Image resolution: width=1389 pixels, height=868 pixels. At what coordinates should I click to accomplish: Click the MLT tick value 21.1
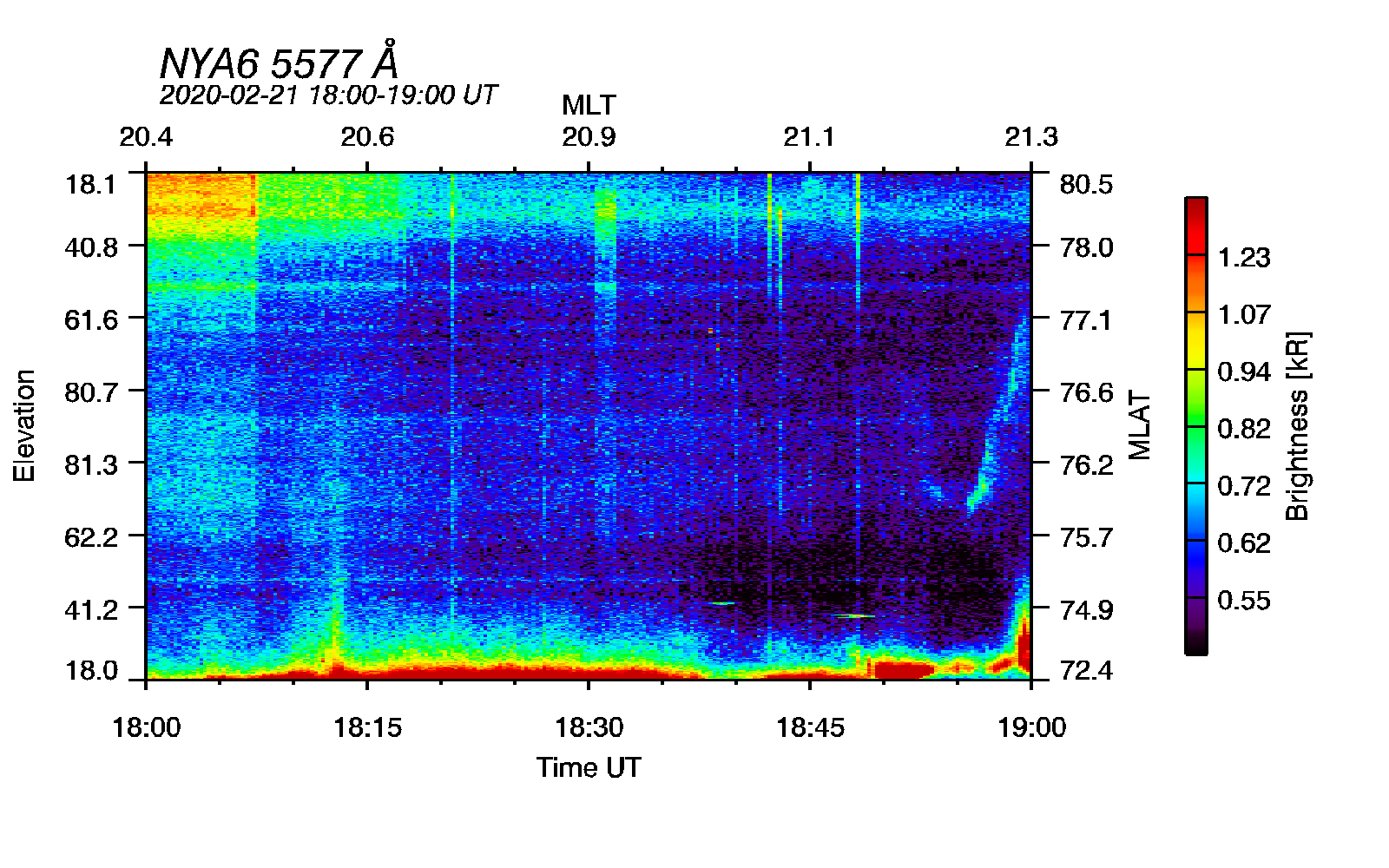(809, 137)
